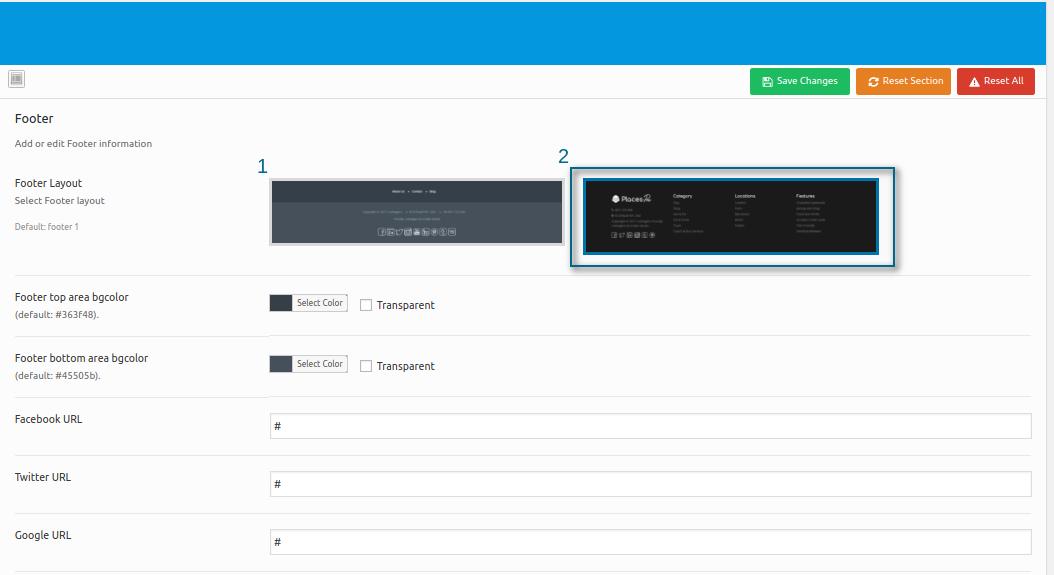Select footer layout 2 thumbnail
Screen dimensions: 1054x575
731,216
